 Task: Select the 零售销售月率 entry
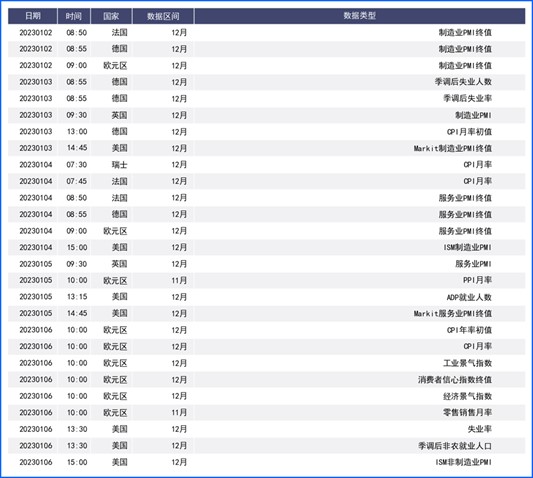click(x=467, y=413)
